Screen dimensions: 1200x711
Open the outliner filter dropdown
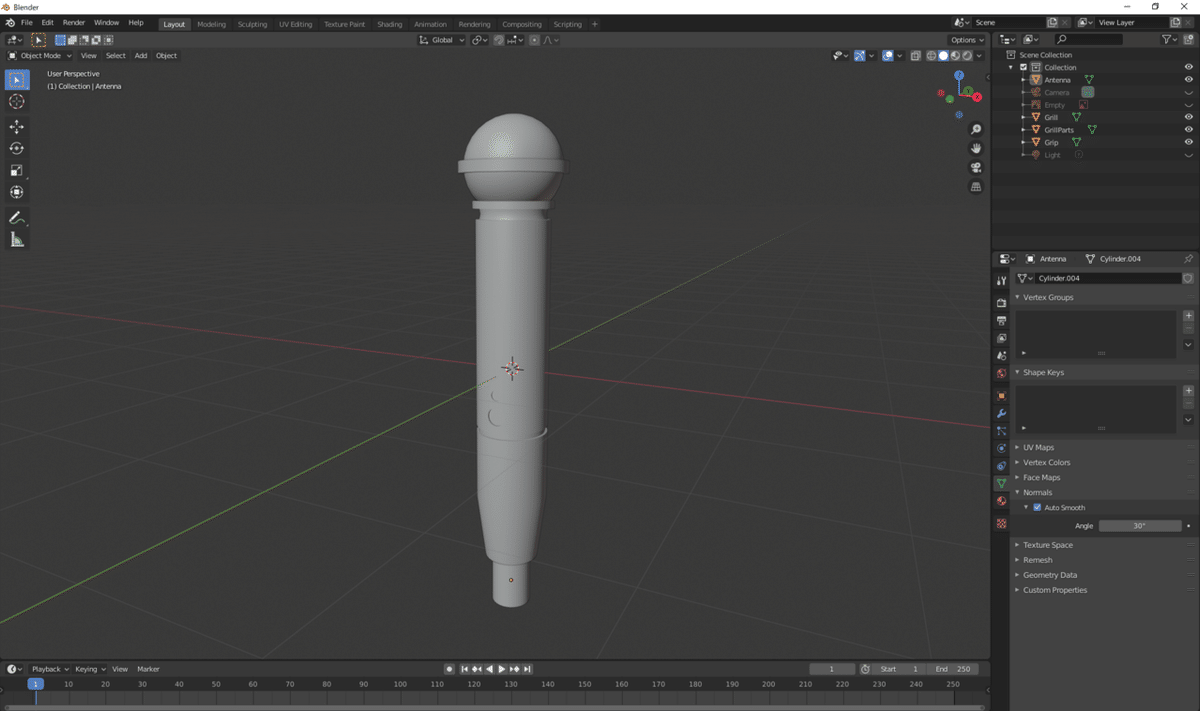coord(1169,39)
